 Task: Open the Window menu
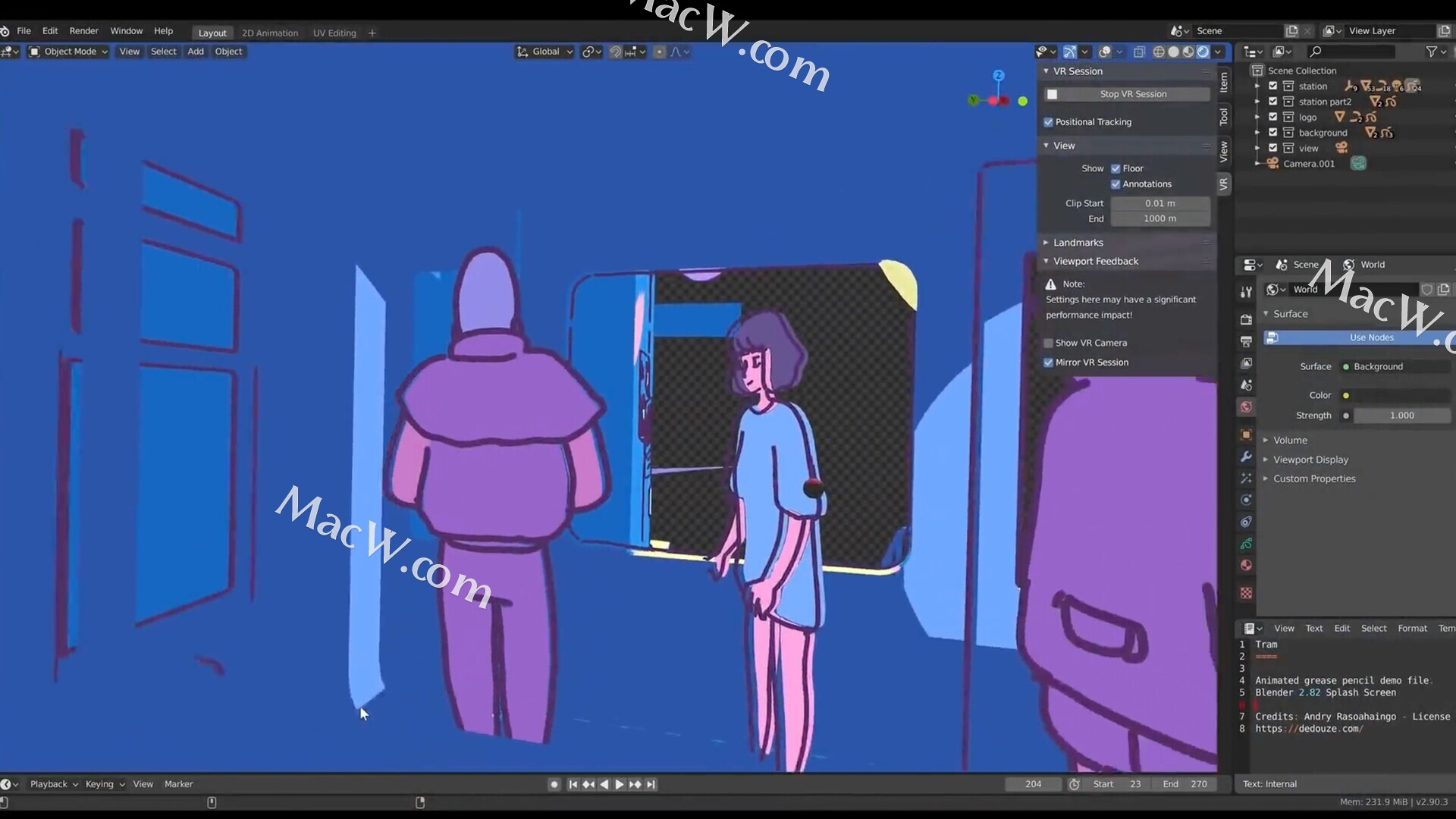point(126,31)
